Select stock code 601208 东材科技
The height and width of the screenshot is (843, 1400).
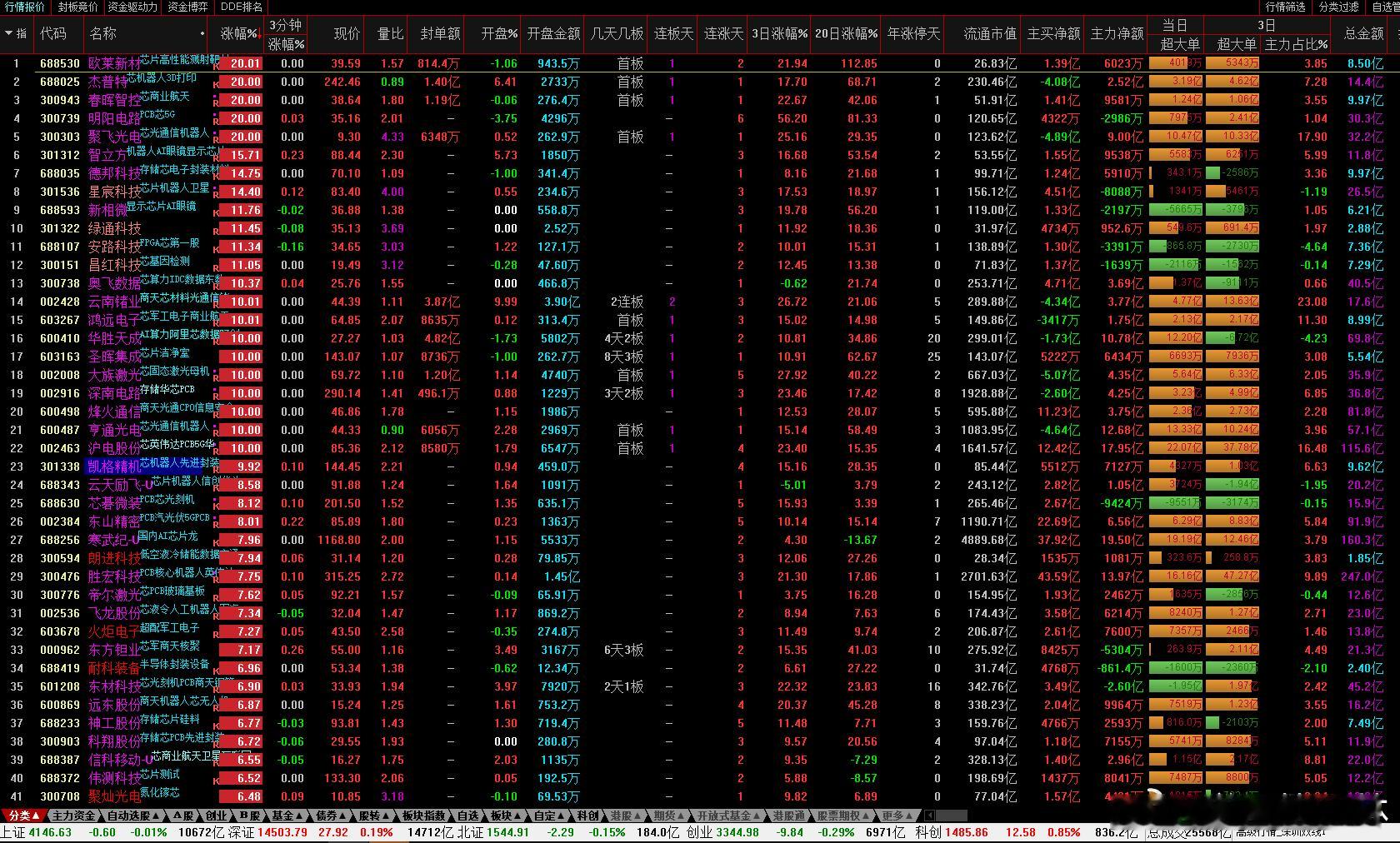click(60, 686)
